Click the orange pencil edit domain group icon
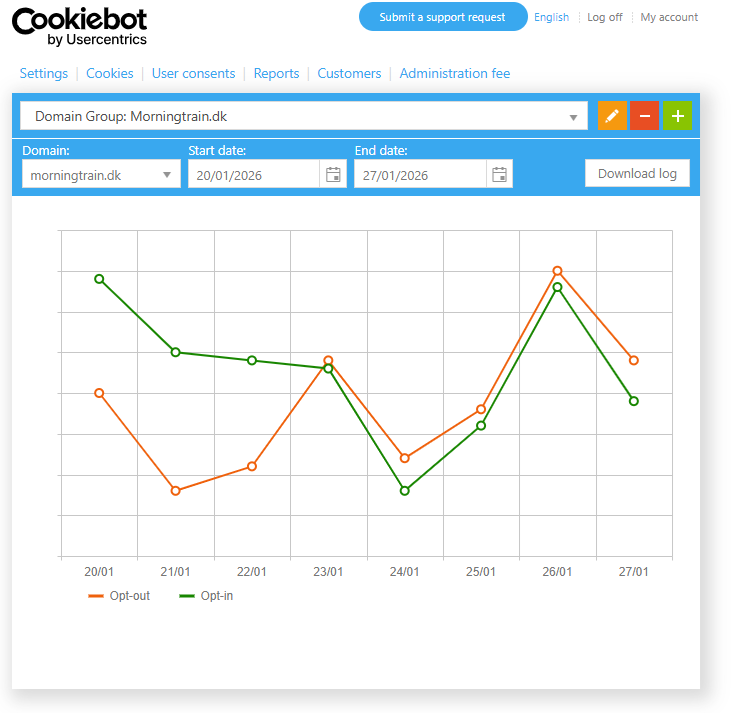 point(612,116)
